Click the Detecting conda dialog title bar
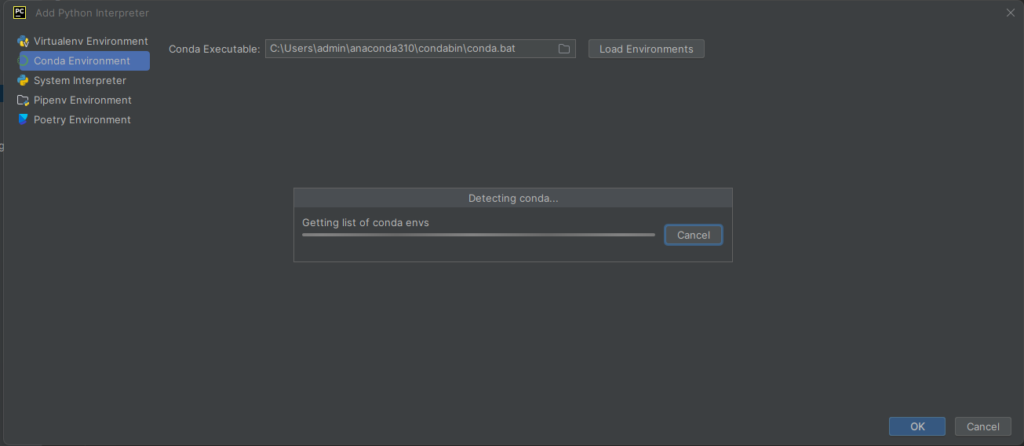The width and height of the screenshot is (1024, 446). (513, 198)
